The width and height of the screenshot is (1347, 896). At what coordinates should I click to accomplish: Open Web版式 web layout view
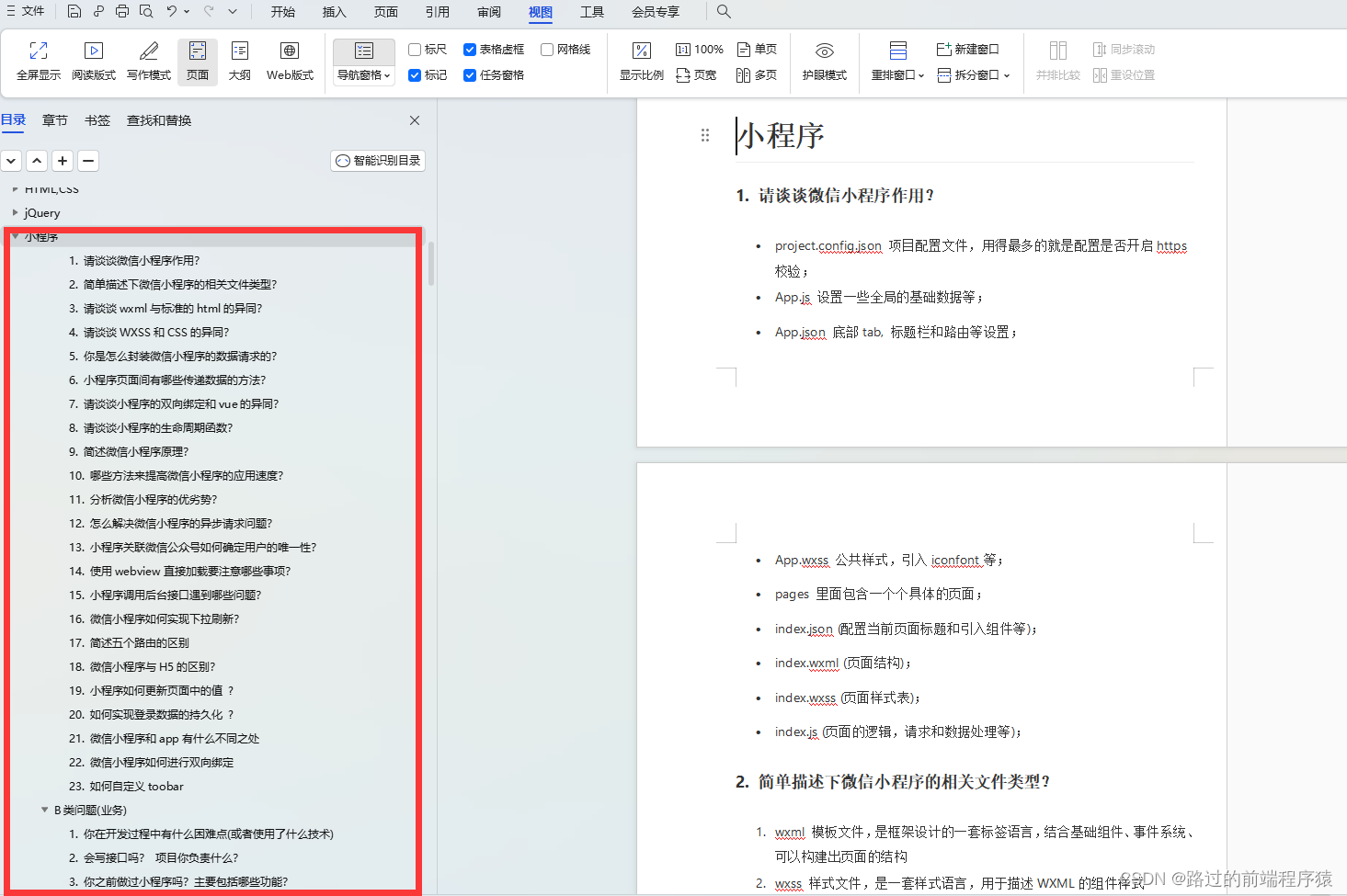pyautogui.click(x=289, y=61)
